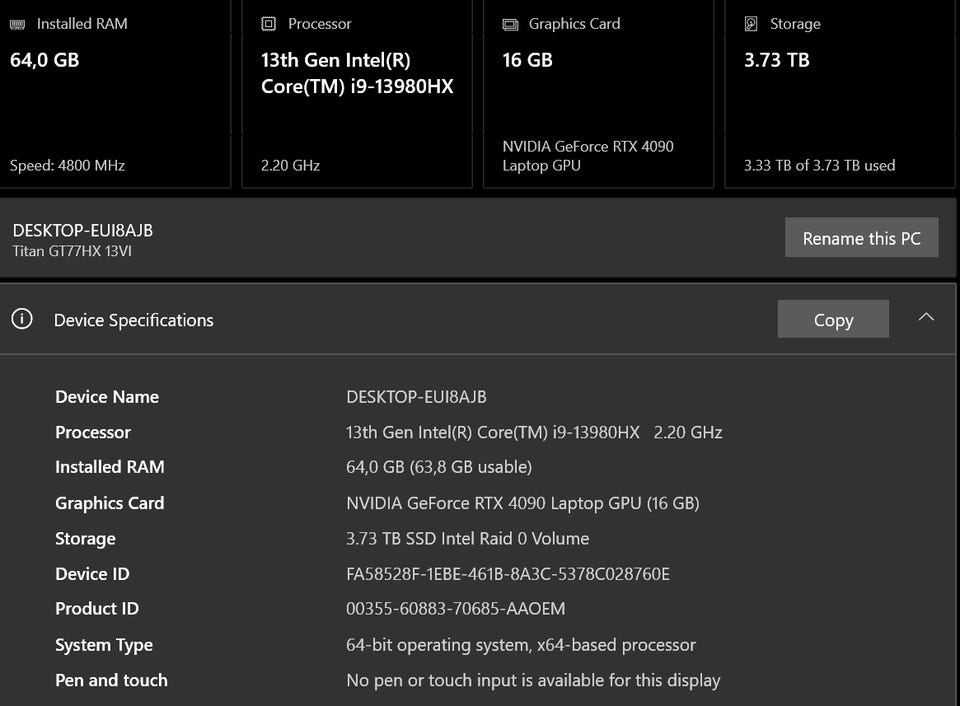Select the Device ID label
Viewport: 960px width, 706px height.
pyautogui.click(x=92, y=574)
